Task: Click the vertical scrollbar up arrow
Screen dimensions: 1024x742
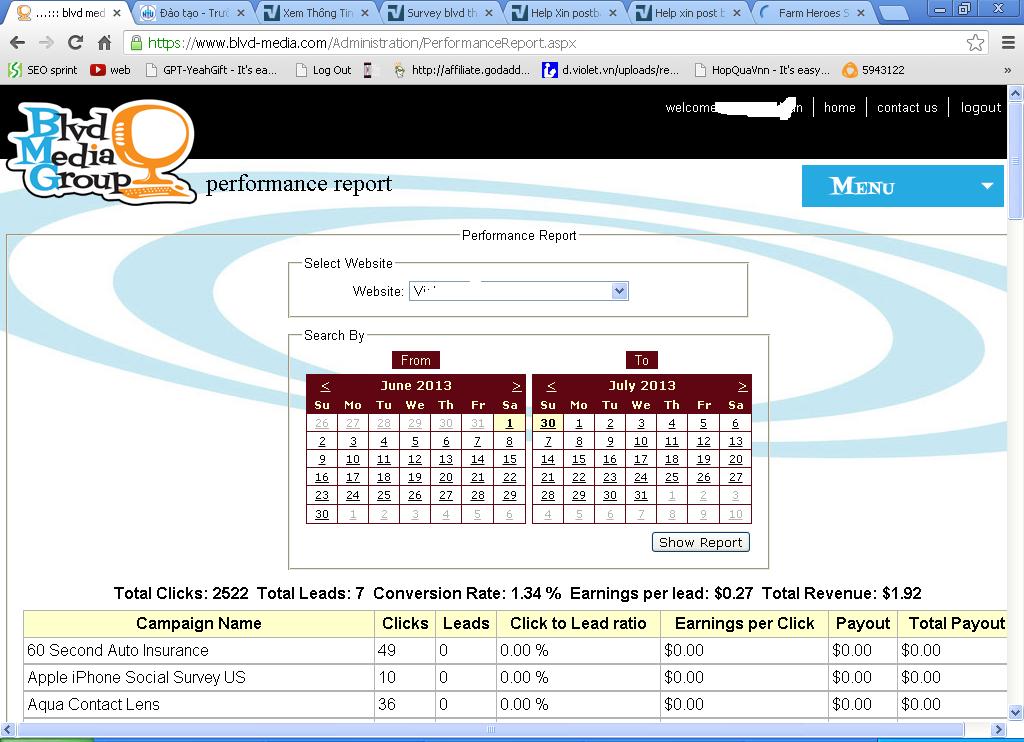Action: pyautogui.click(x=1016, y=93)
